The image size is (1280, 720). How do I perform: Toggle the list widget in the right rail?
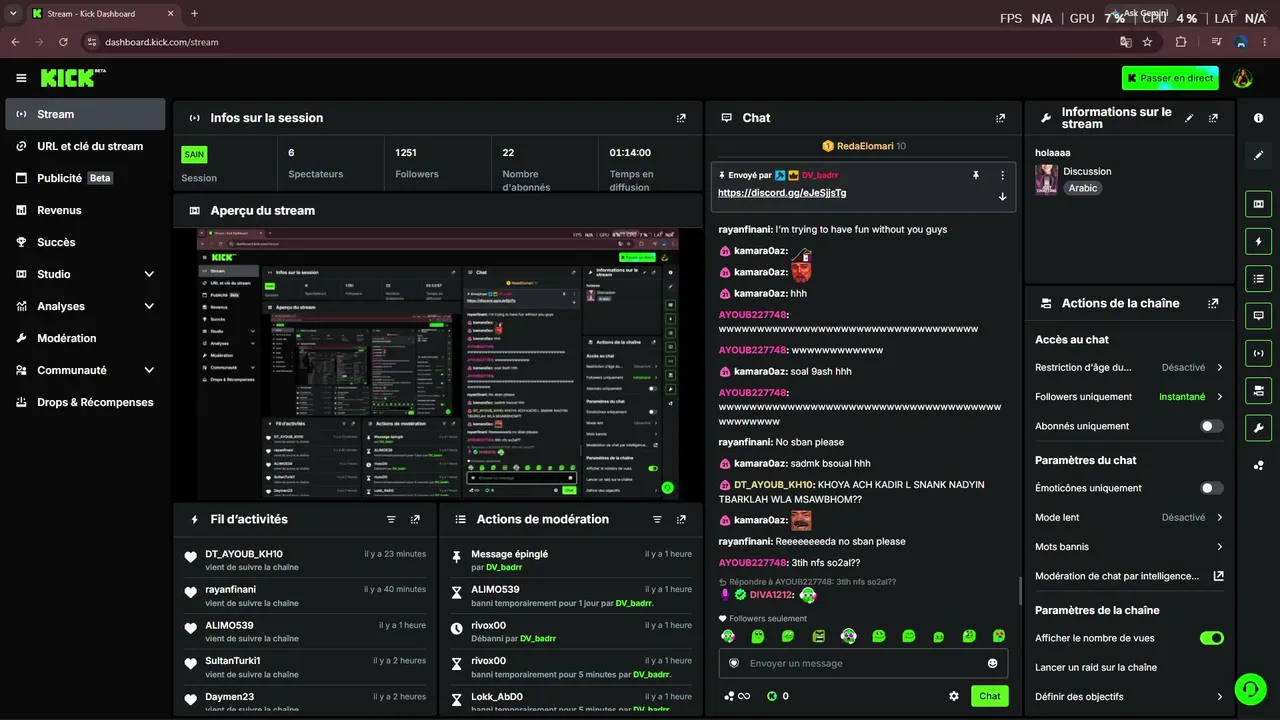[x=1258, y=278]
